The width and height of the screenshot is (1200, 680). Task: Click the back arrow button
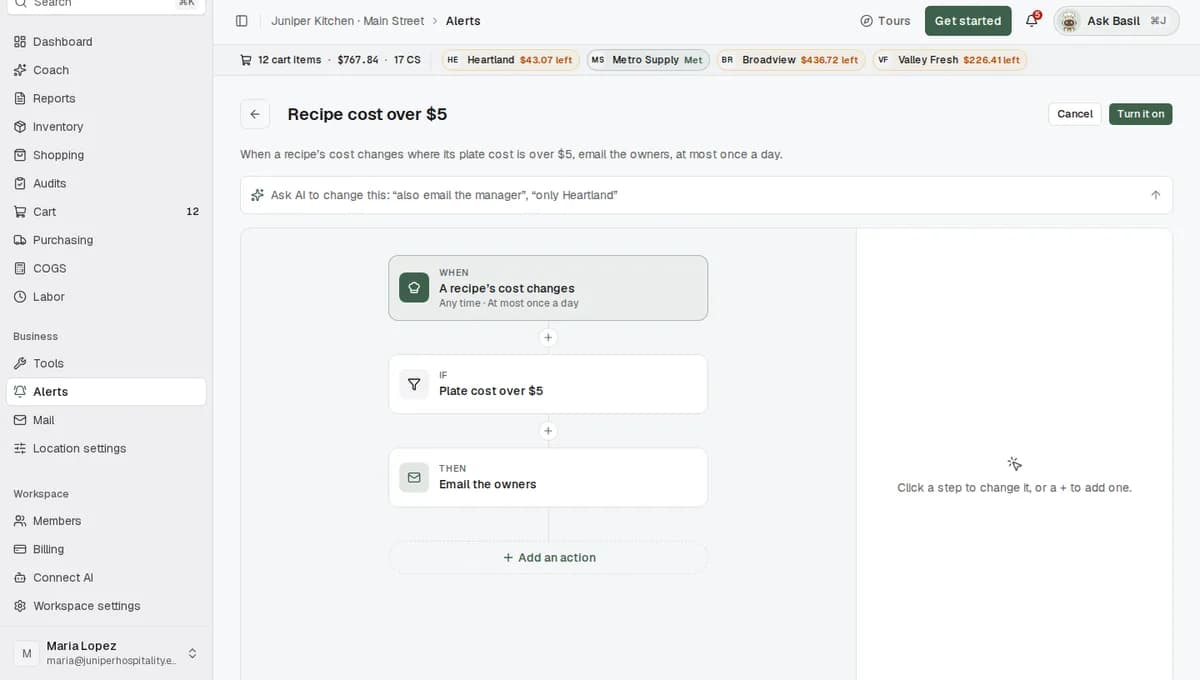tap(255, 114)
